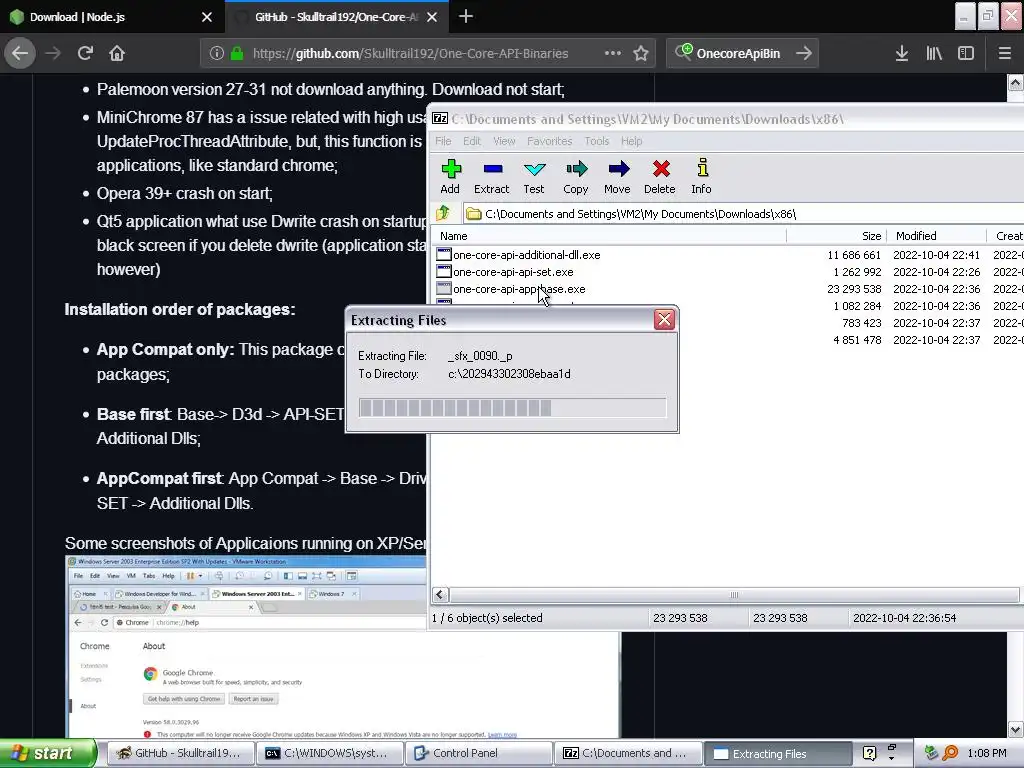
Task: Sort file list by Modified column
Action: coord(937,236)
